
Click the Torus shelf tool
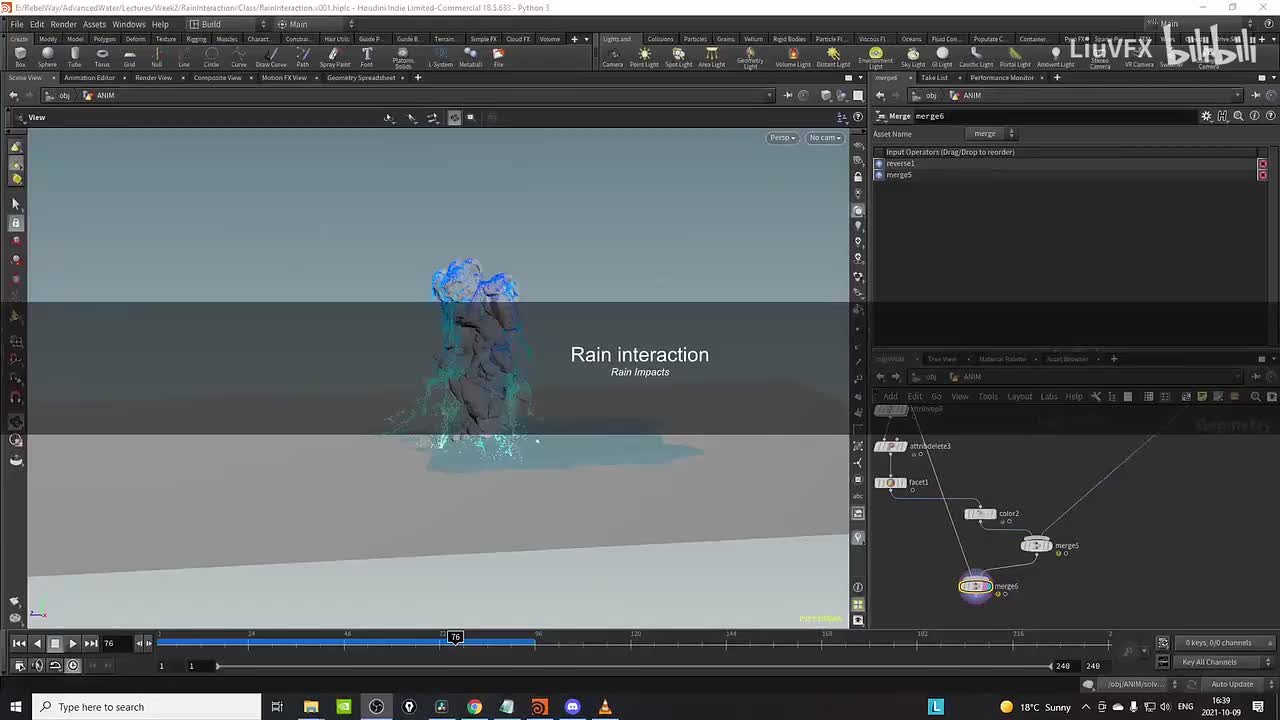point(102,57)
